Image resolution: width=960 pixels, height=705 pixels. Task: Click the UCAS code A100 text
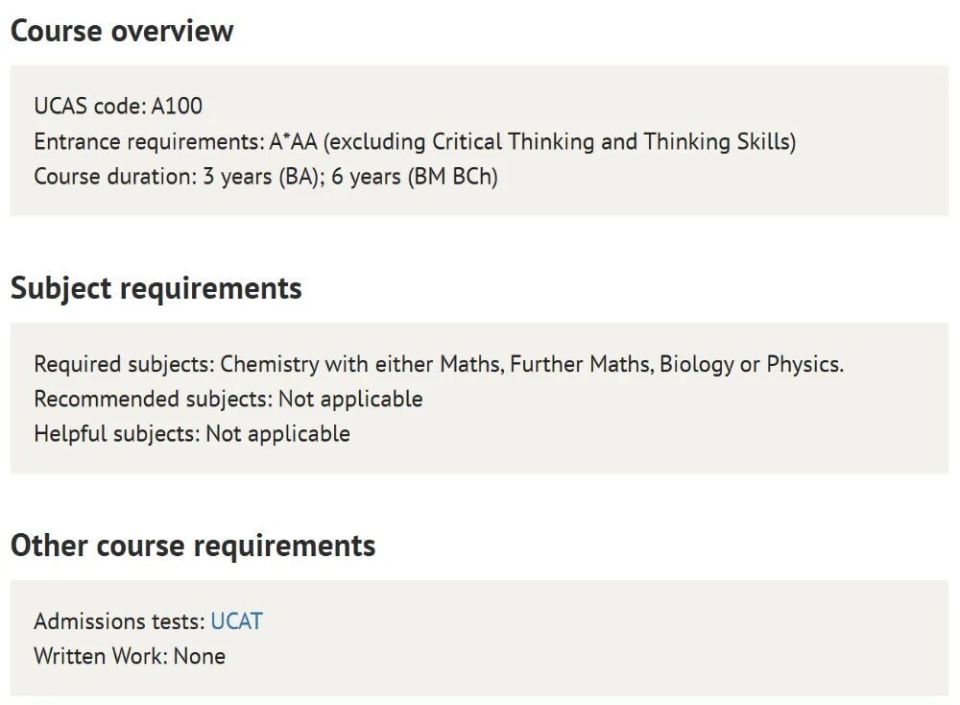[x=118, y=106]
